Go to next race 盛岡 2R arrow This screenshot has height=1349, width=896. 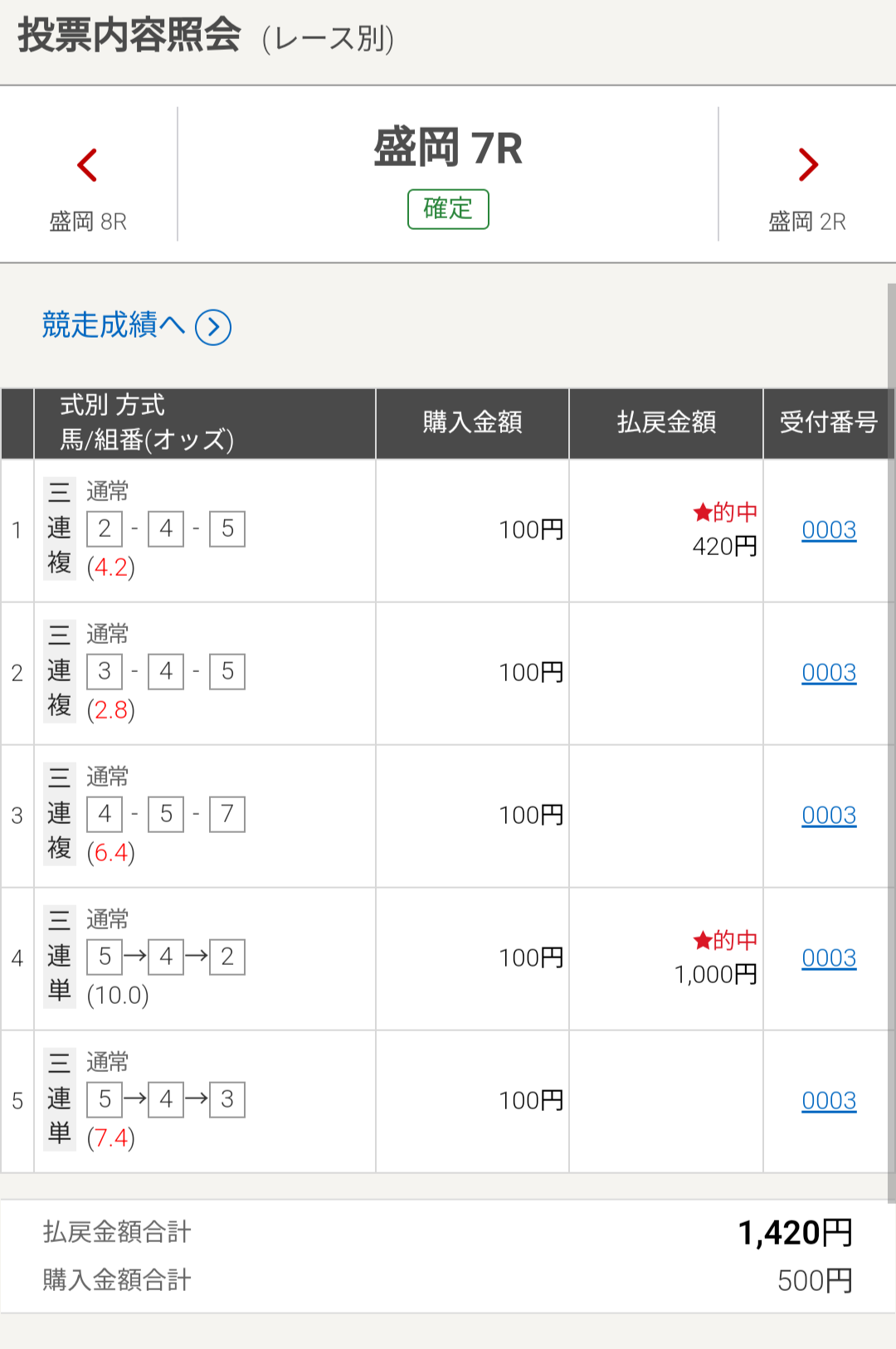click(x=808, y=165)
